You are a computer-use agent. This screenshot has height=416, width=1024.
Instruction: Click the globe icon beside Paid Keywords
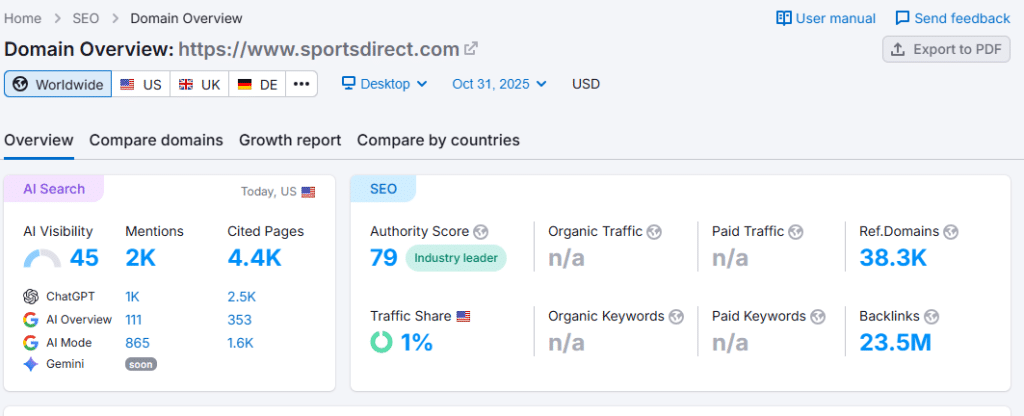coord(817,316)
